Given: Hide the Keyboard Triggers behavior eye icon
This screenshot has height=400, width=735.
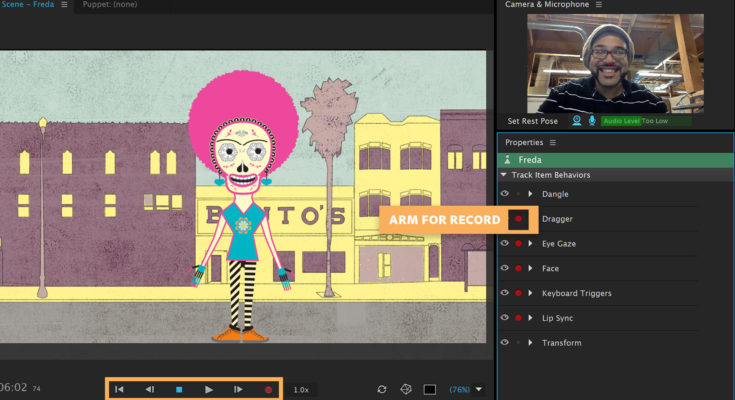Looking at the screenshot, I should 504,293.
